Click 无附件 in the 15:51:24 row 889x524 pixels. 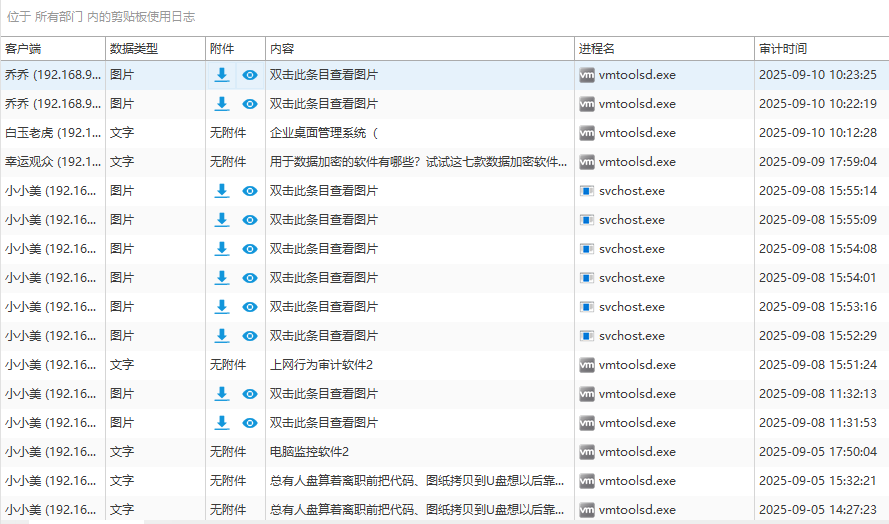tap(228, 365)
